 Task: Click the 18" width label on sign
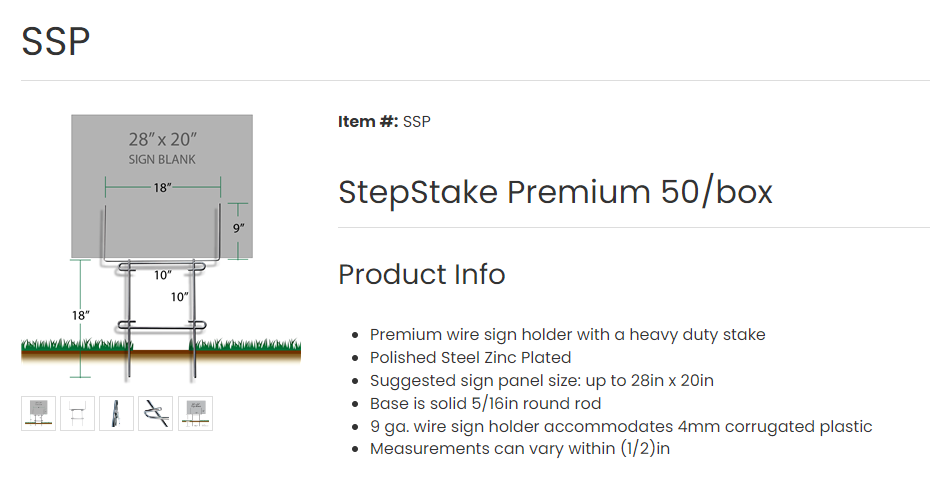coord(162,187)
